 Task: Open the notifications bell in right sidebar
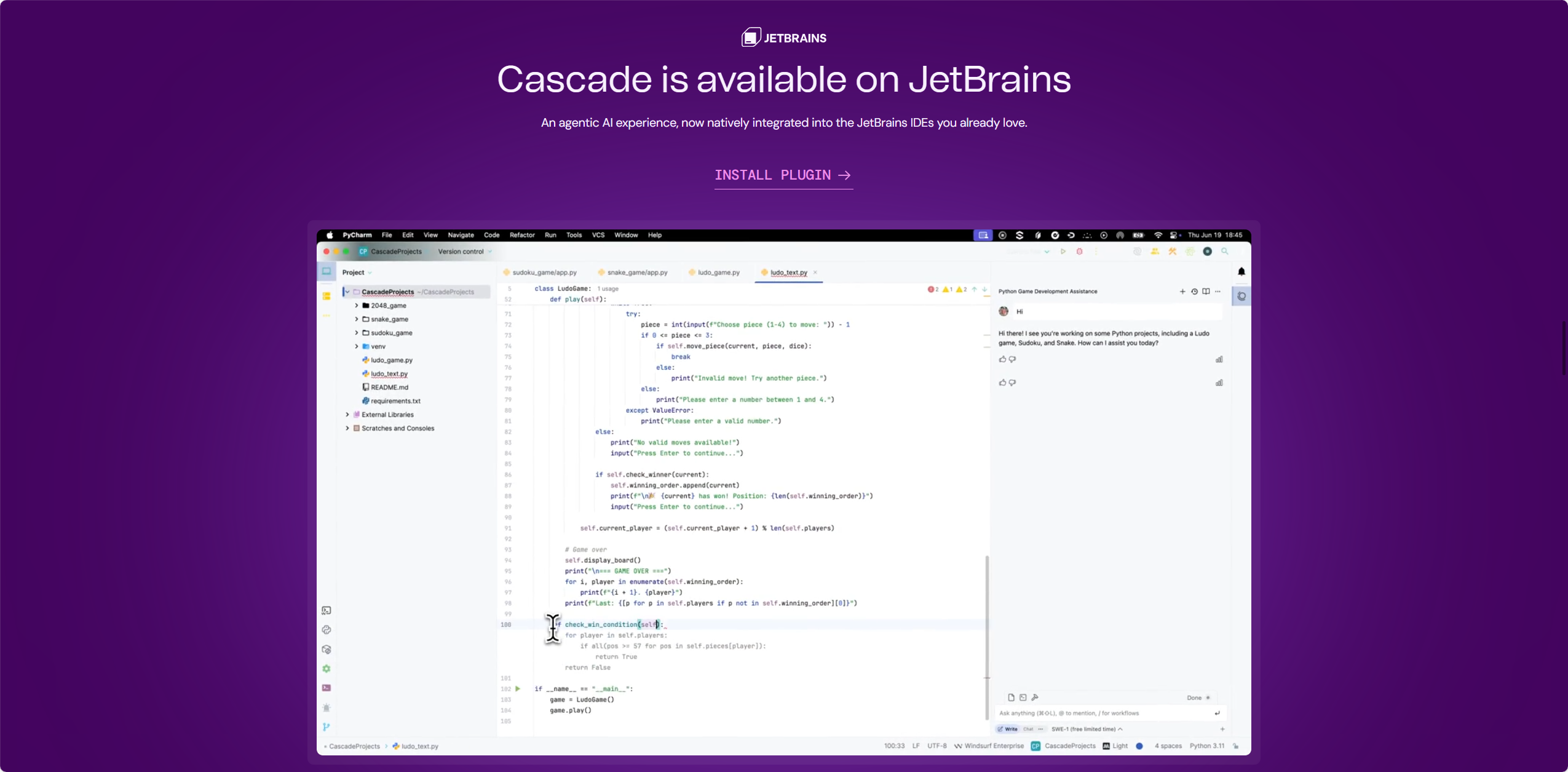click(1241, 271)
